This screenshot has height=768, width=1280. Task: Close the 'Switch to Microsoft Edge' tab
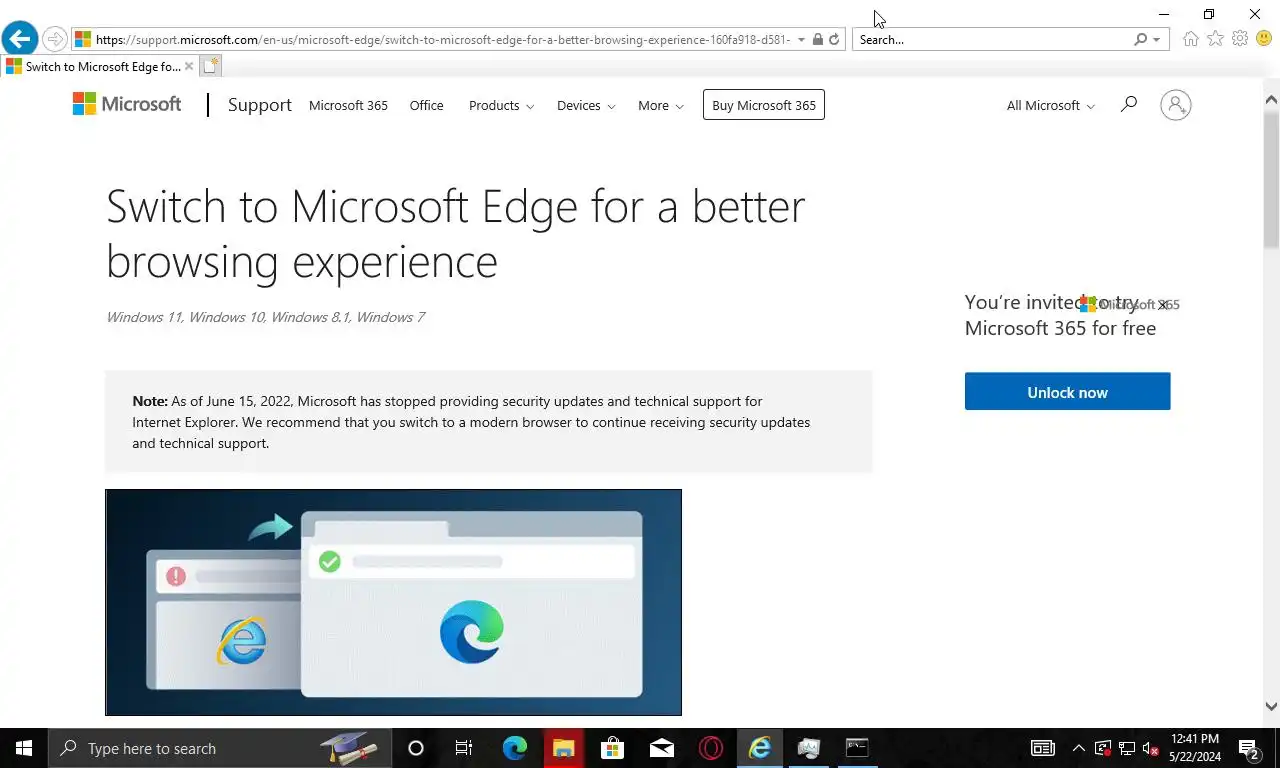click(x=189, y=67)
